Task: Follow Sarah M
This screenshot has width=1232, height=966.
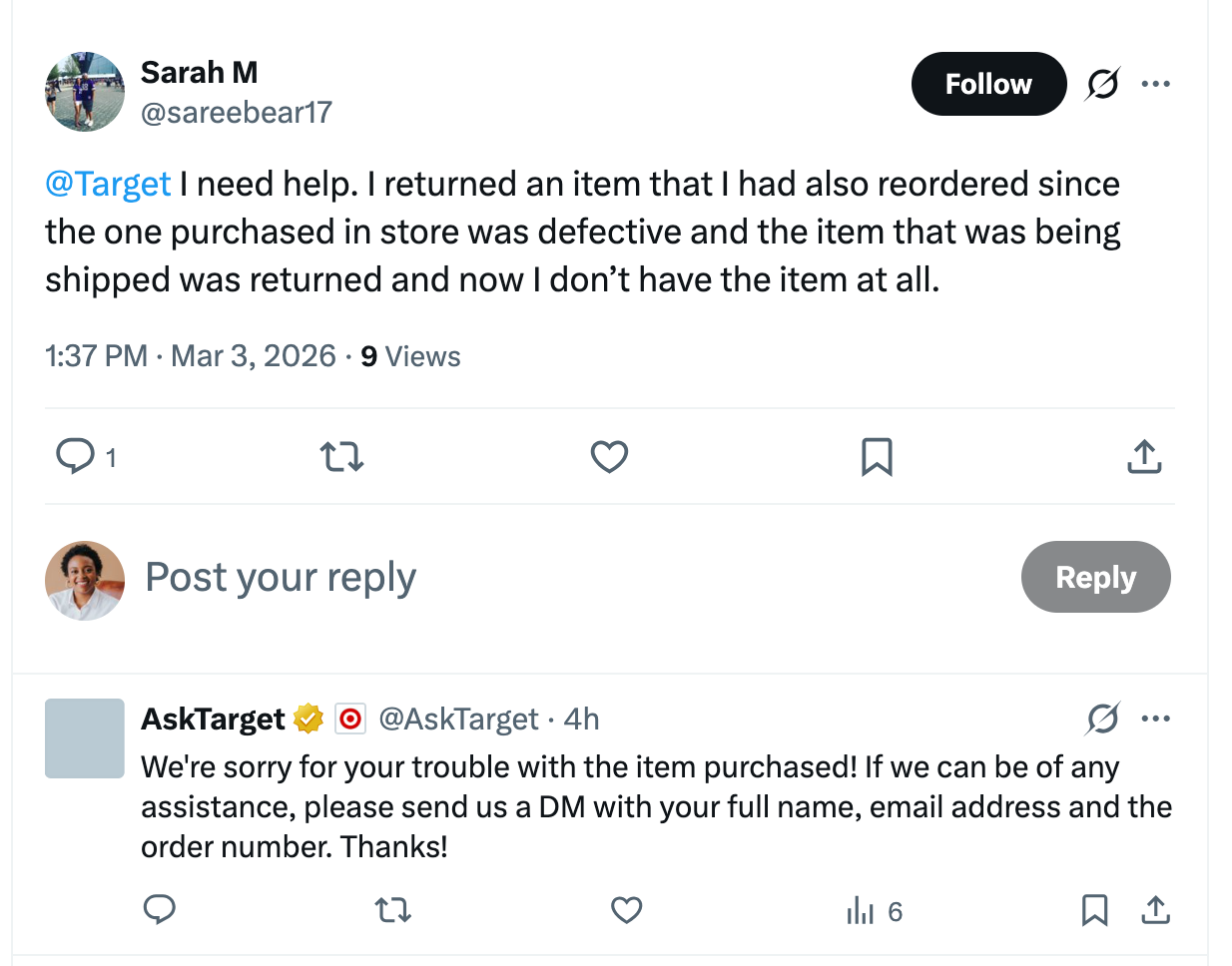Action: pyautogui.click(x=988, y=84)
